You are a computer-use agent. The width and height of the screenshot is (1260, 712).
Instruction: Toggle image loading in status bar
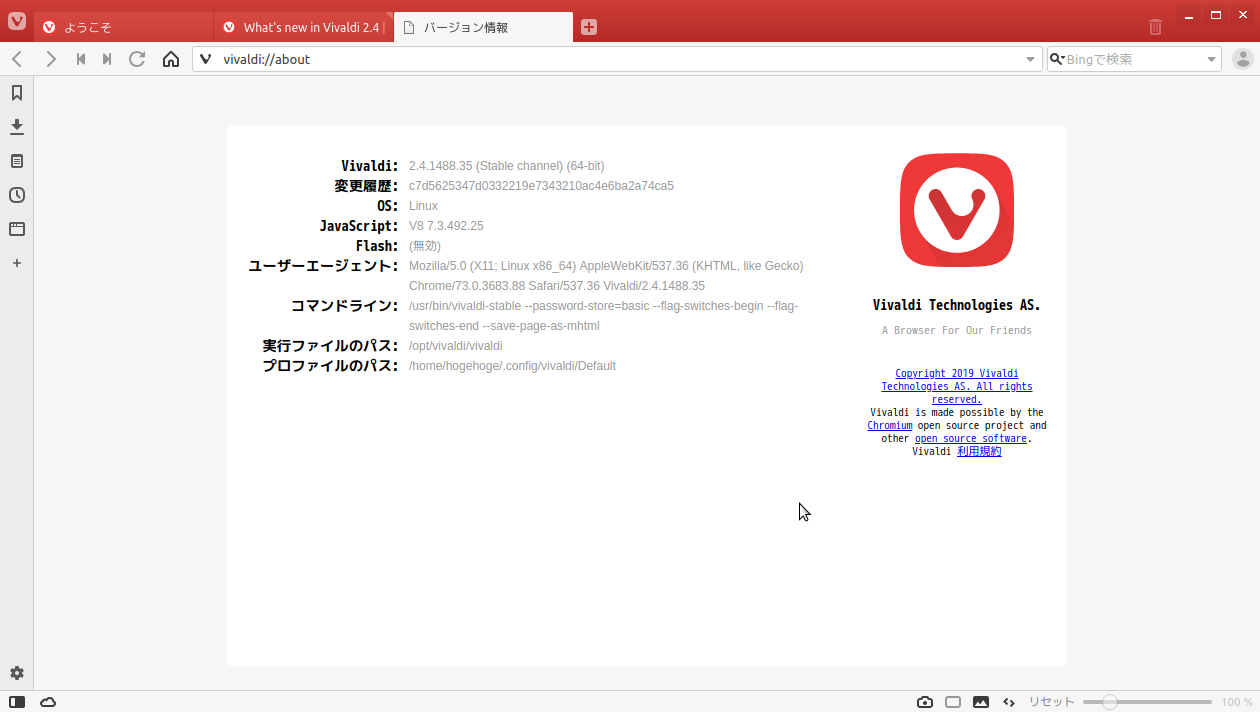[x=981, y=702]
